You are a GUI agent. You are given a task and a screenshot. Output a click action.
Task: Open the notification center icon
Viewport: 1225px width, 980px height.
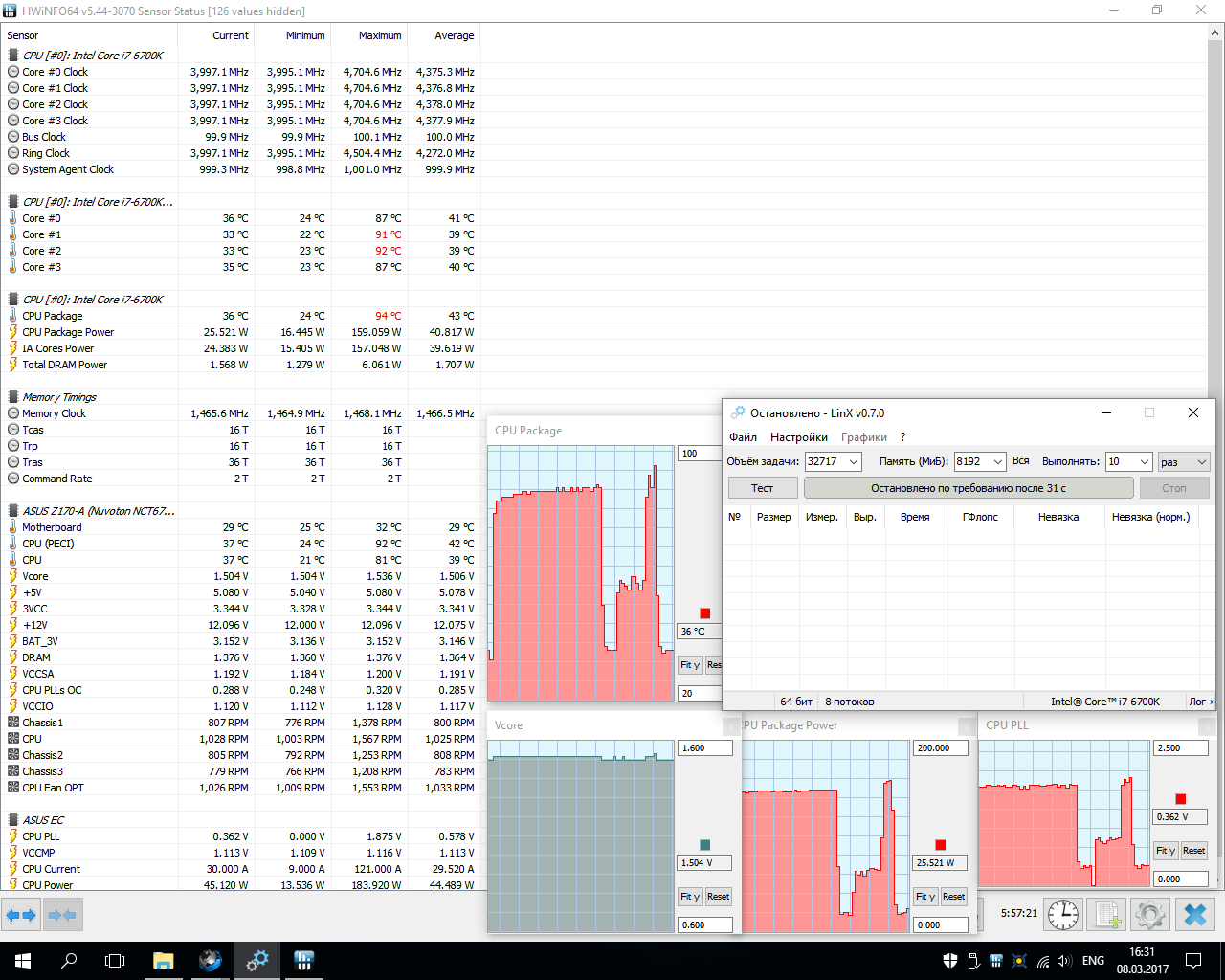1193,961
